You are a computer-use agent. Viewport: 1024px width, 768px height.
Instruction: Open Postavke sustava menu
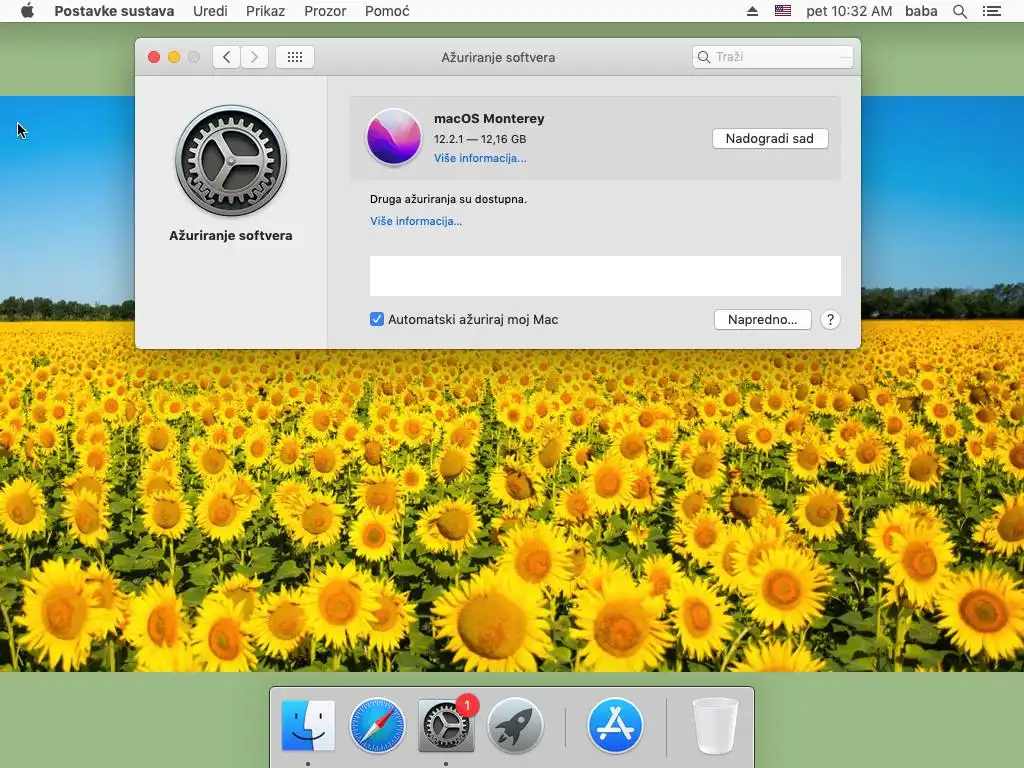tap(114, 11)
